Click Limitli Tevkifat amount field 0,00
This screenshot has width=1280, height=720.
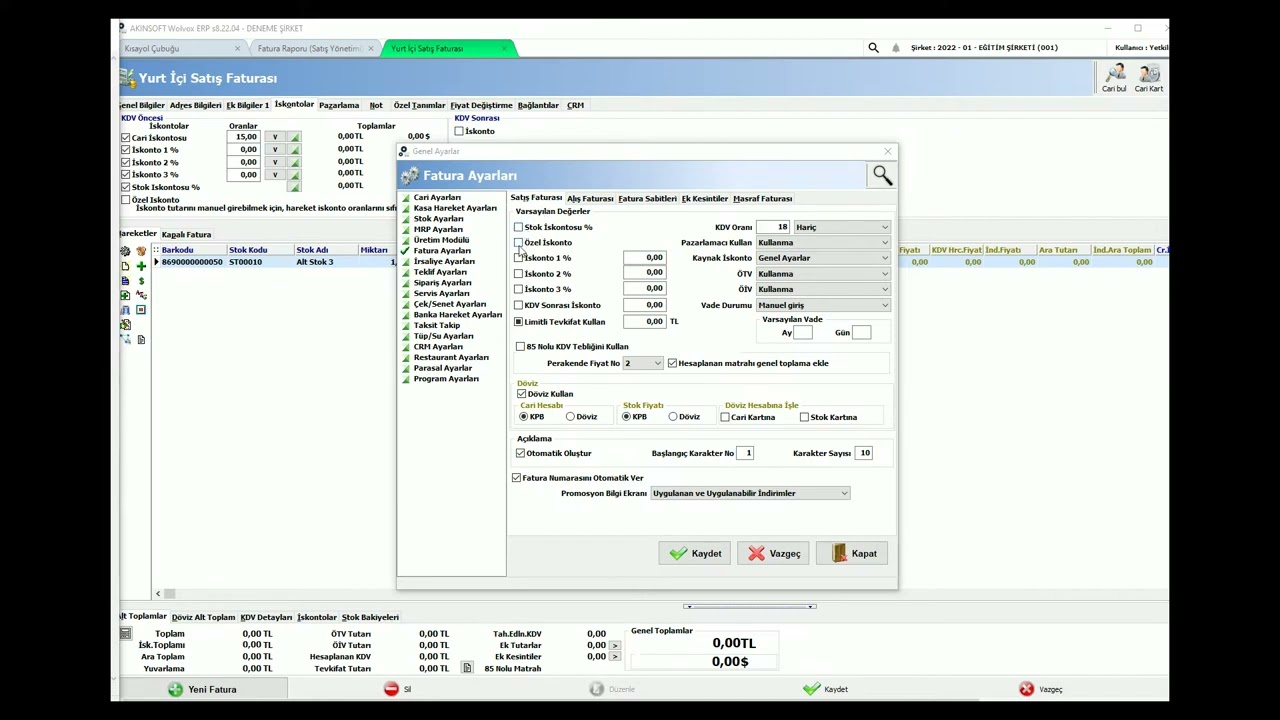(x=644, y=322)
